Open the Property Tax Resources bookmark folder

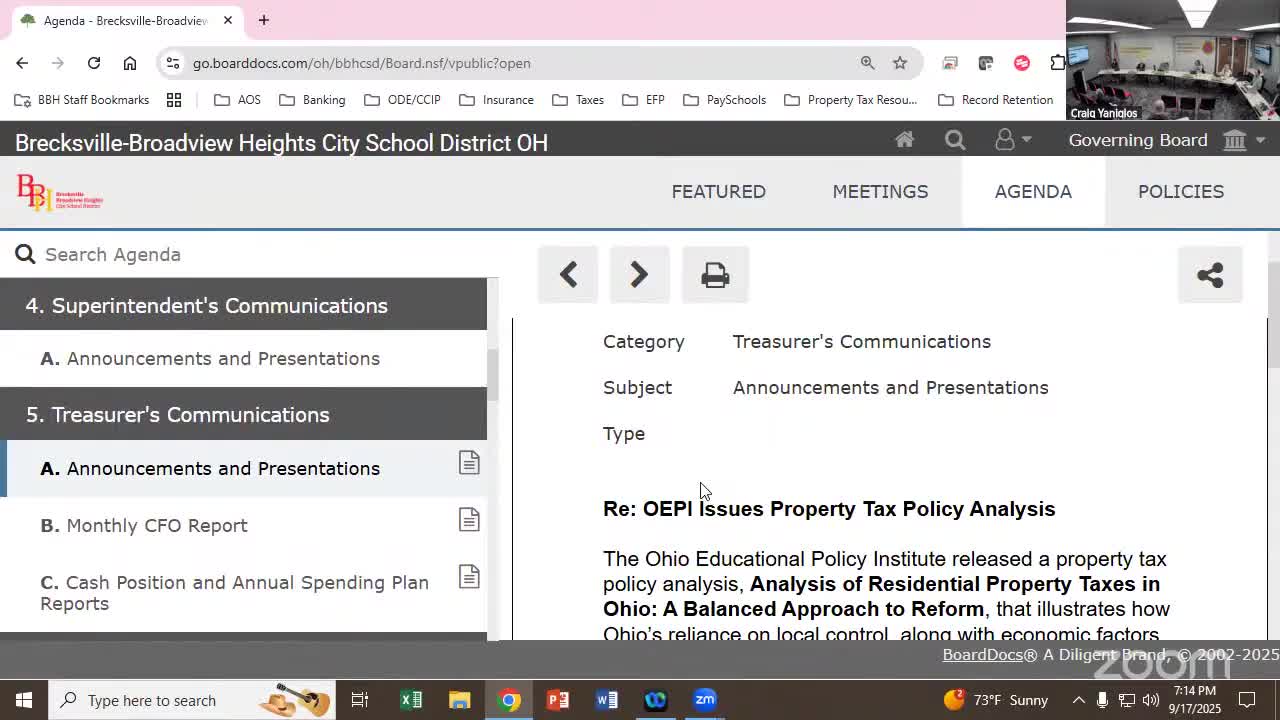coord(851,100)
